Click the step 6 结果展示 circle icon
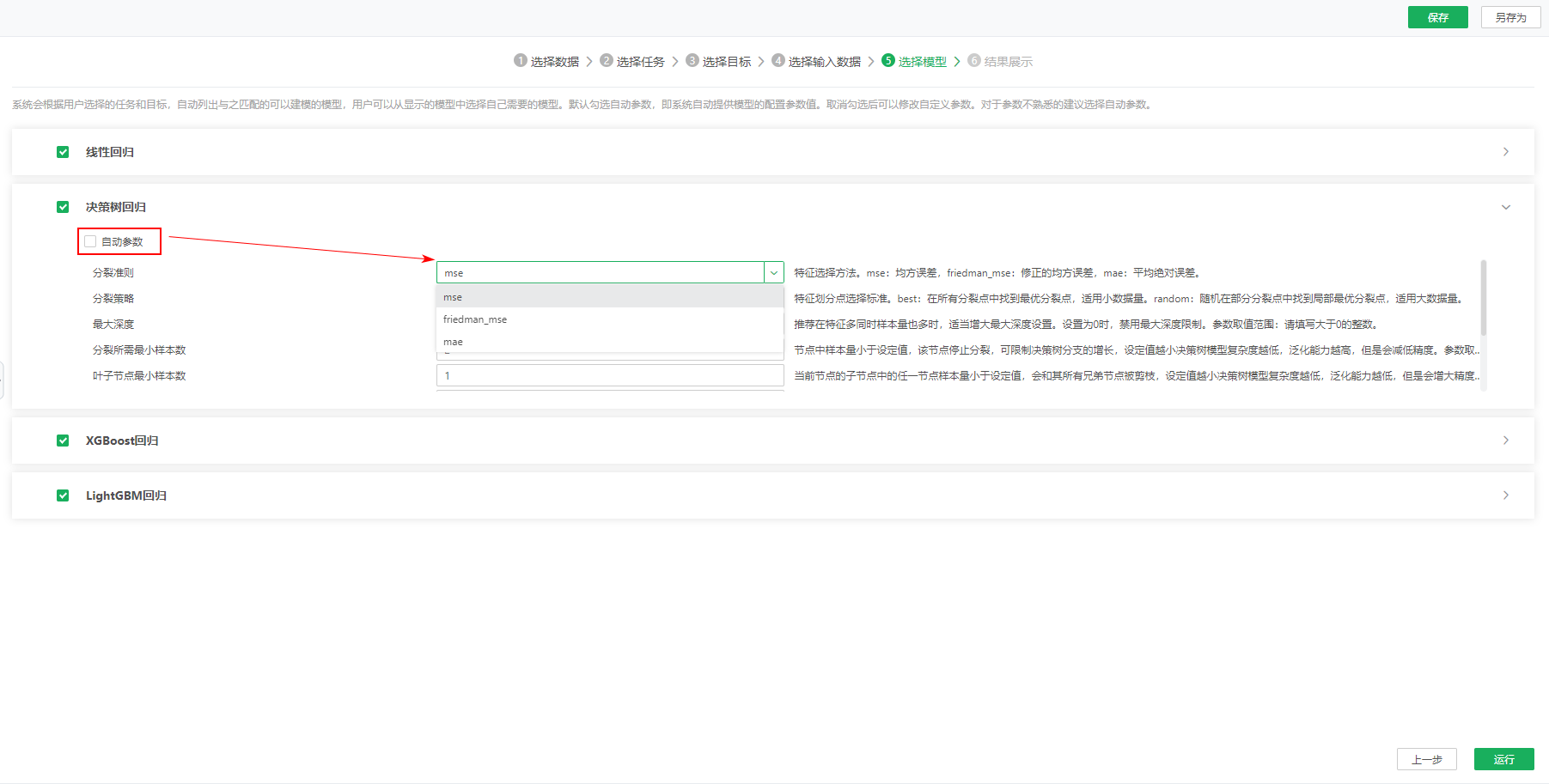 pos(973,61)
